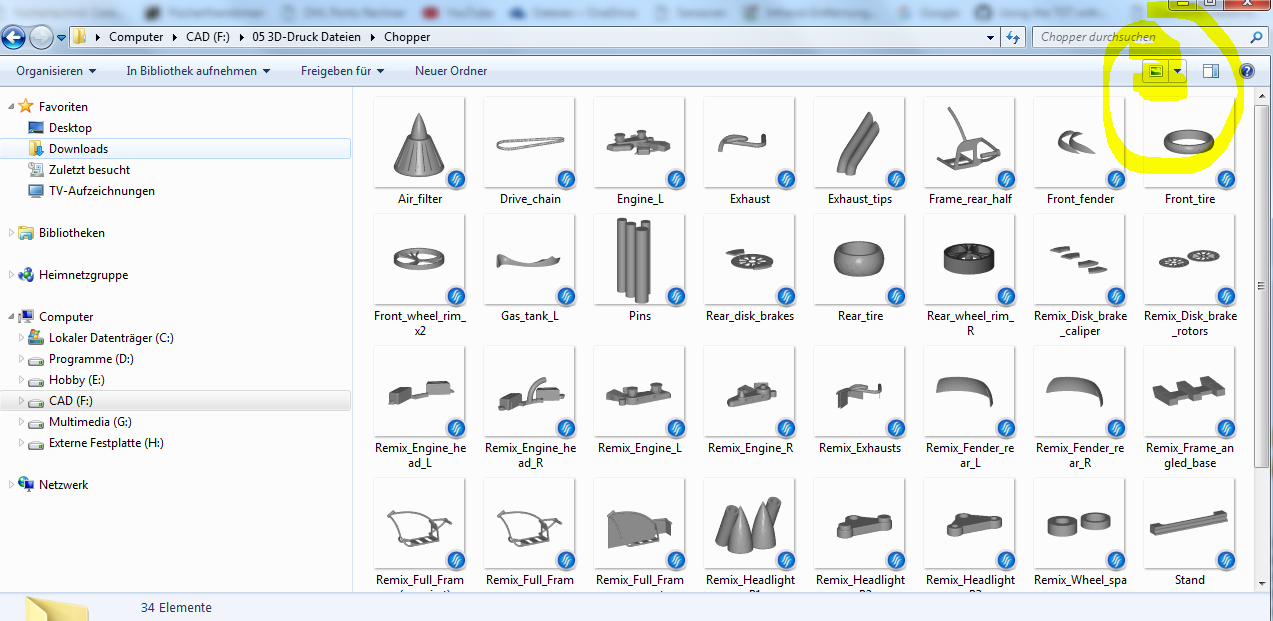Viewport: 1273px width, 621px height.
Task: Select the Gas_tank_L file icon
Action: tap(529, 260)
